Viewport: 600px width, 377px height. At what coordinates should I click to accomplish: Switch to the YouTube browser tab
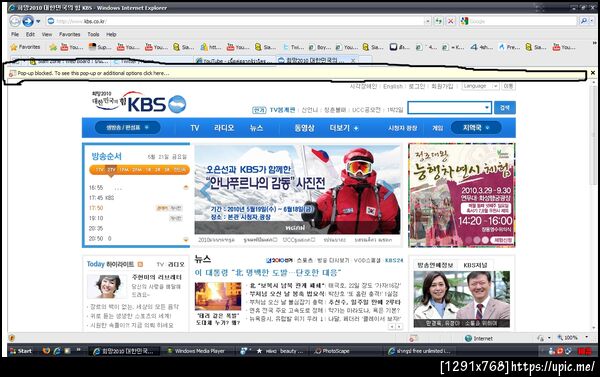click(234, 60)
